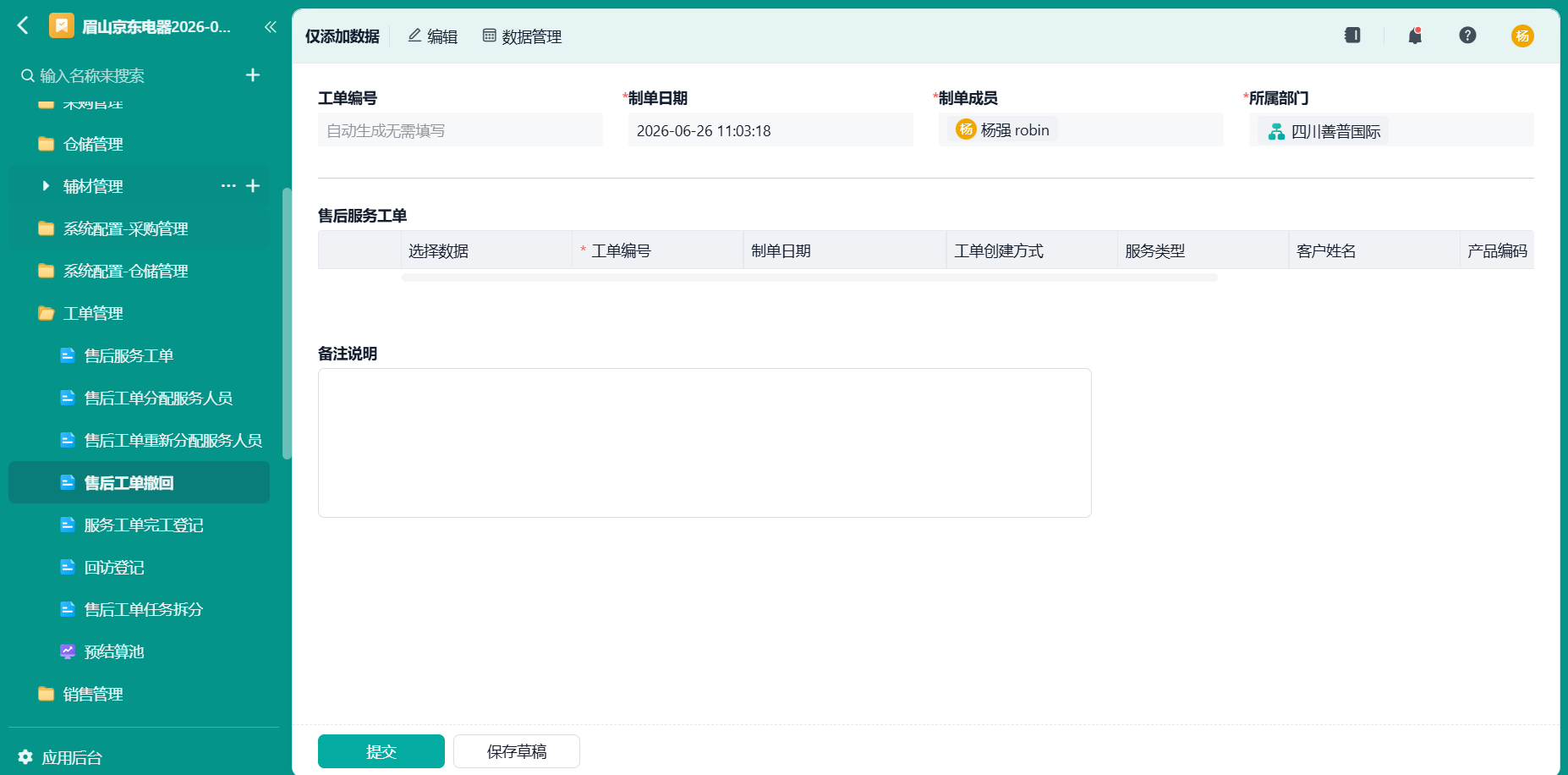Open the 数据管理 tab
This screenshot has width=1568, height=775.
pos(522,36)
